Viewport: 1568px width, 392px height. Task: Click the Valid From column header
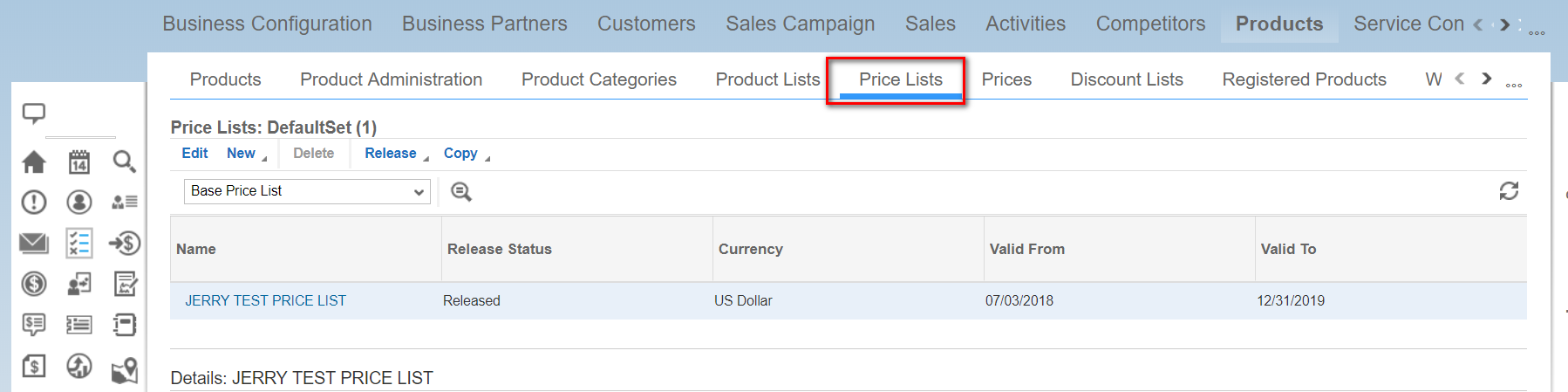click(x=1027, y=249)
